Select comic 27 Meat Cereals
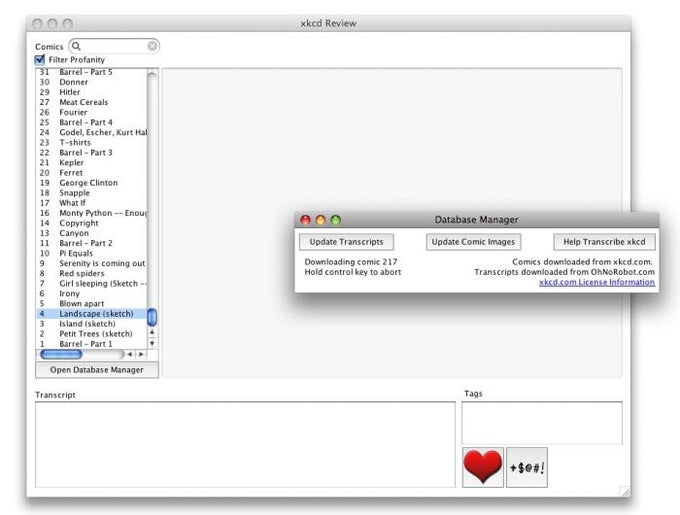 point(92,102)
